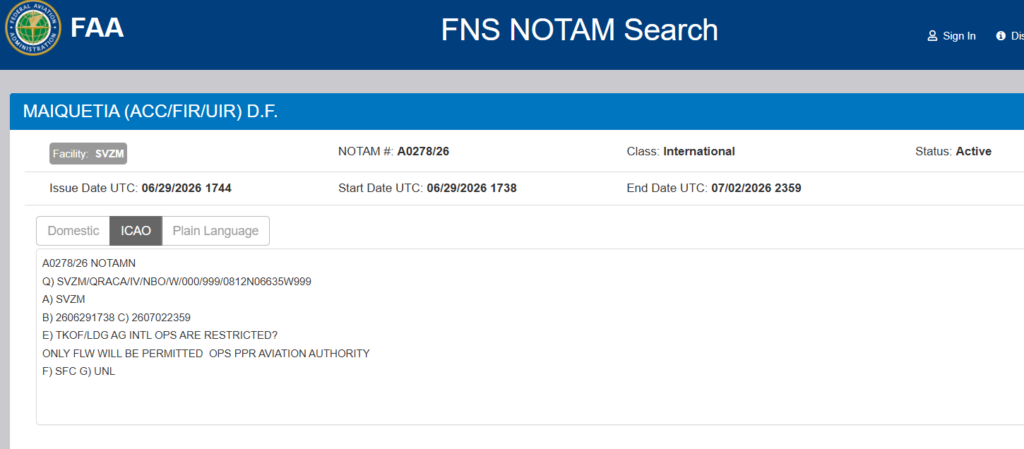The height and width of the screenshot is (449, 1024).
Task: Click the info circle icon in header
Action: 1000,36
